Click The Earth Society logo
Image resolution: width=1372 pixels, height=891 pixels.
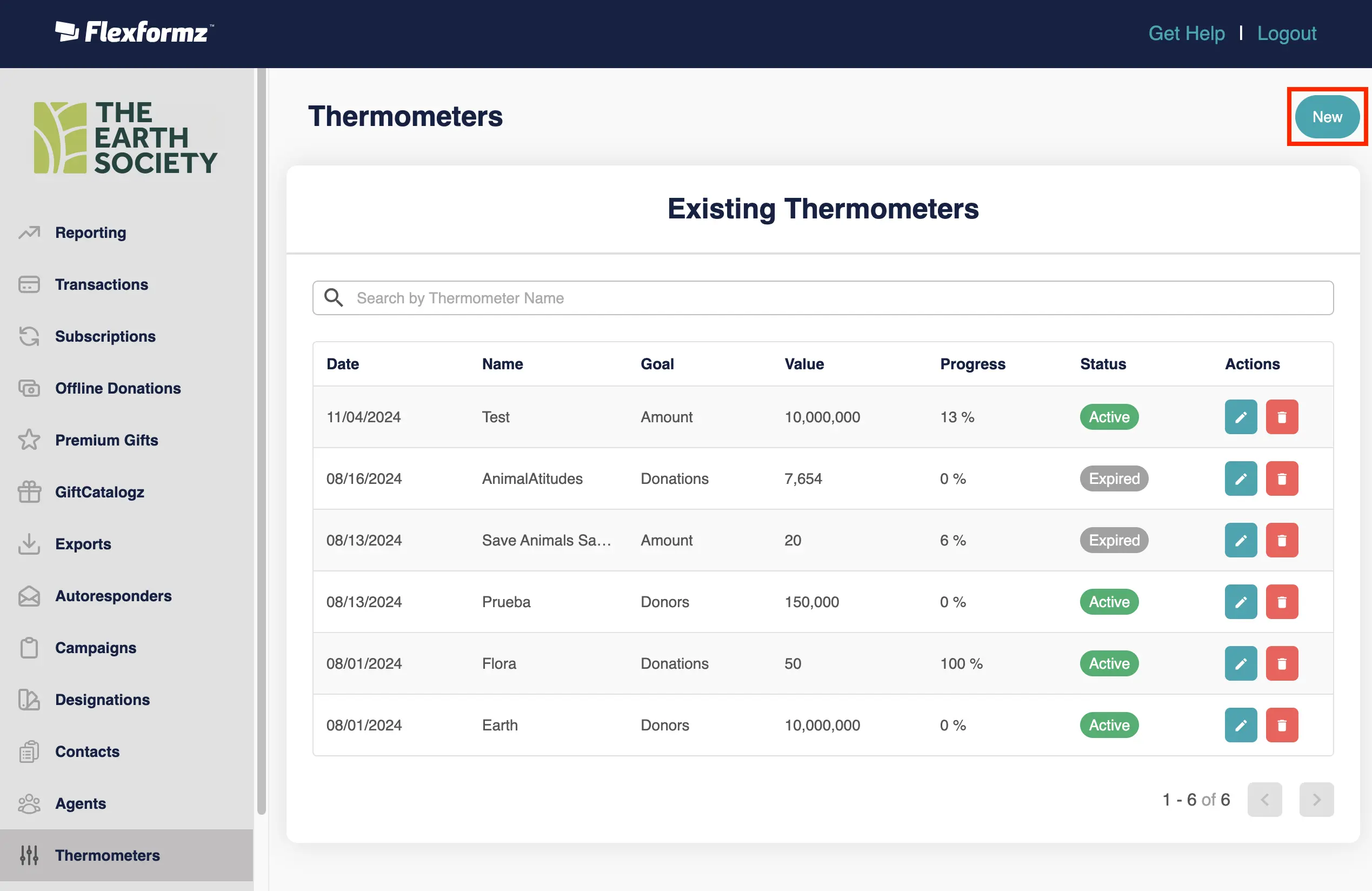(x=125, y=138)
